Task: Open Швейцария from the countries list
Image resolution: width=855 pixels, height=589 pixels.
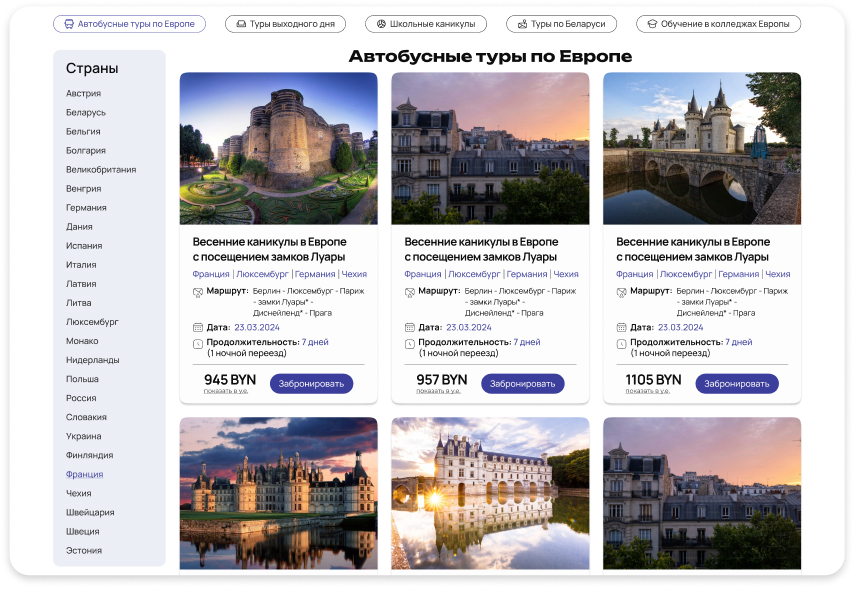Action: click(90, 513)
